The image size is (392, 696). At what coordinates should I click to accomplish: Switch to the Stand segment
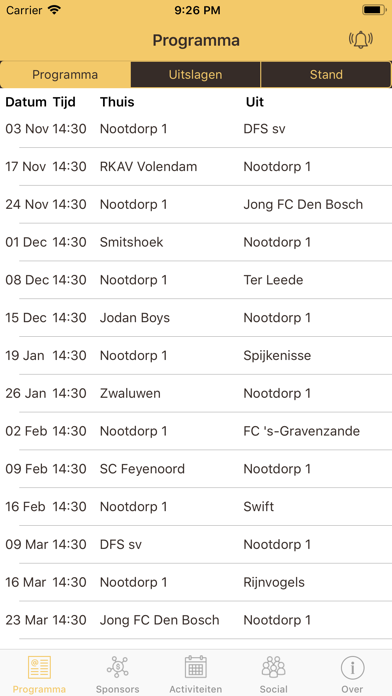326,75
